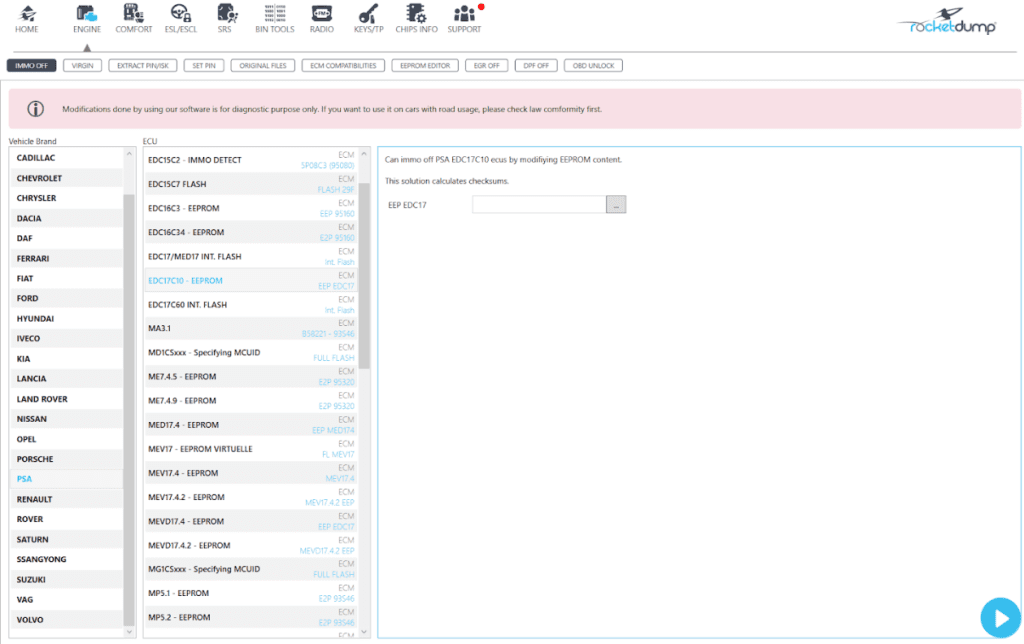Choose VOLVO as vehicle brand
Viewport: 1024px width, 644px height.
click(66, 620)
